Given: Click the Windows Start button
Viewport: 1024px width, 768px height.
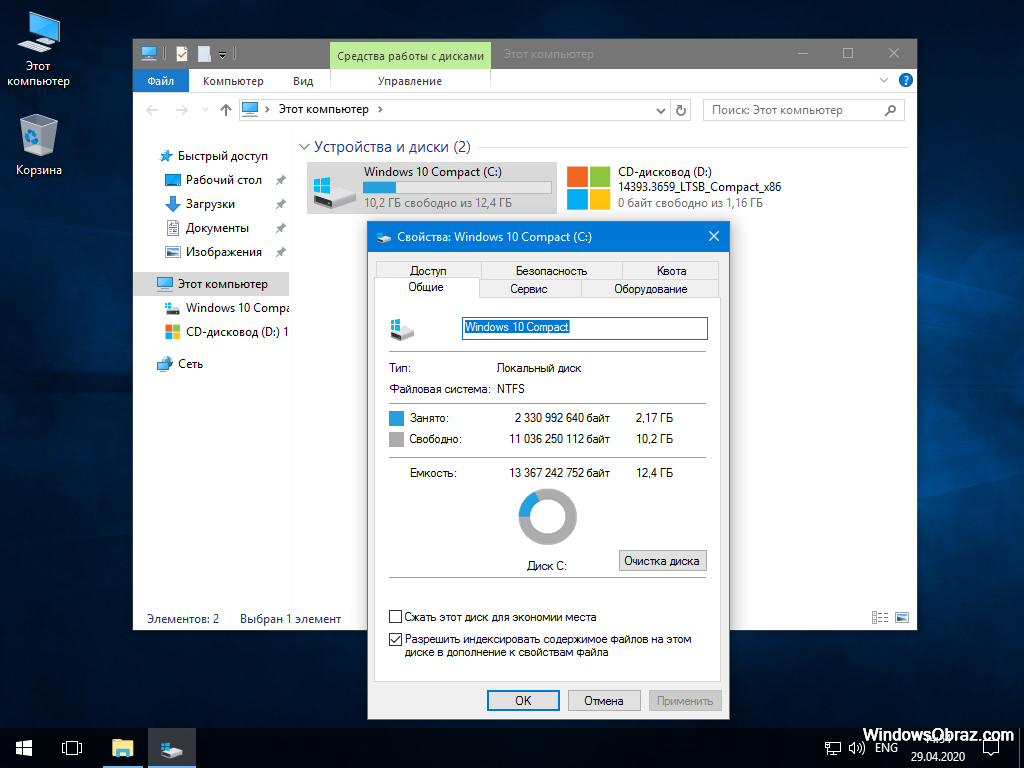Looking at the screenshot, I should [24, 747].
